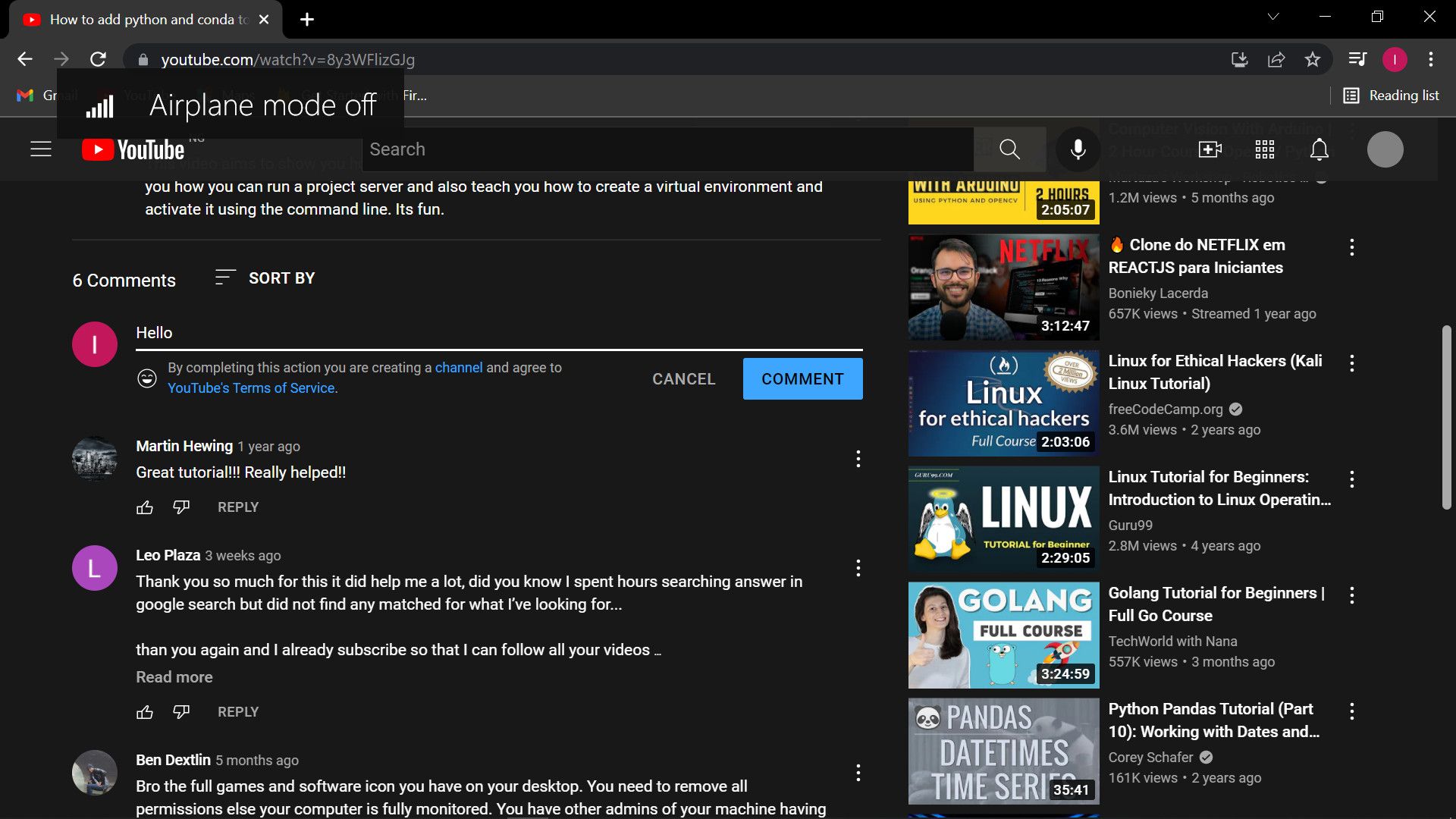This screenshot has height=819, width=1456.
Task: Open the Clone do NETFLIX video thumbnail
Action: (1003, 287)
